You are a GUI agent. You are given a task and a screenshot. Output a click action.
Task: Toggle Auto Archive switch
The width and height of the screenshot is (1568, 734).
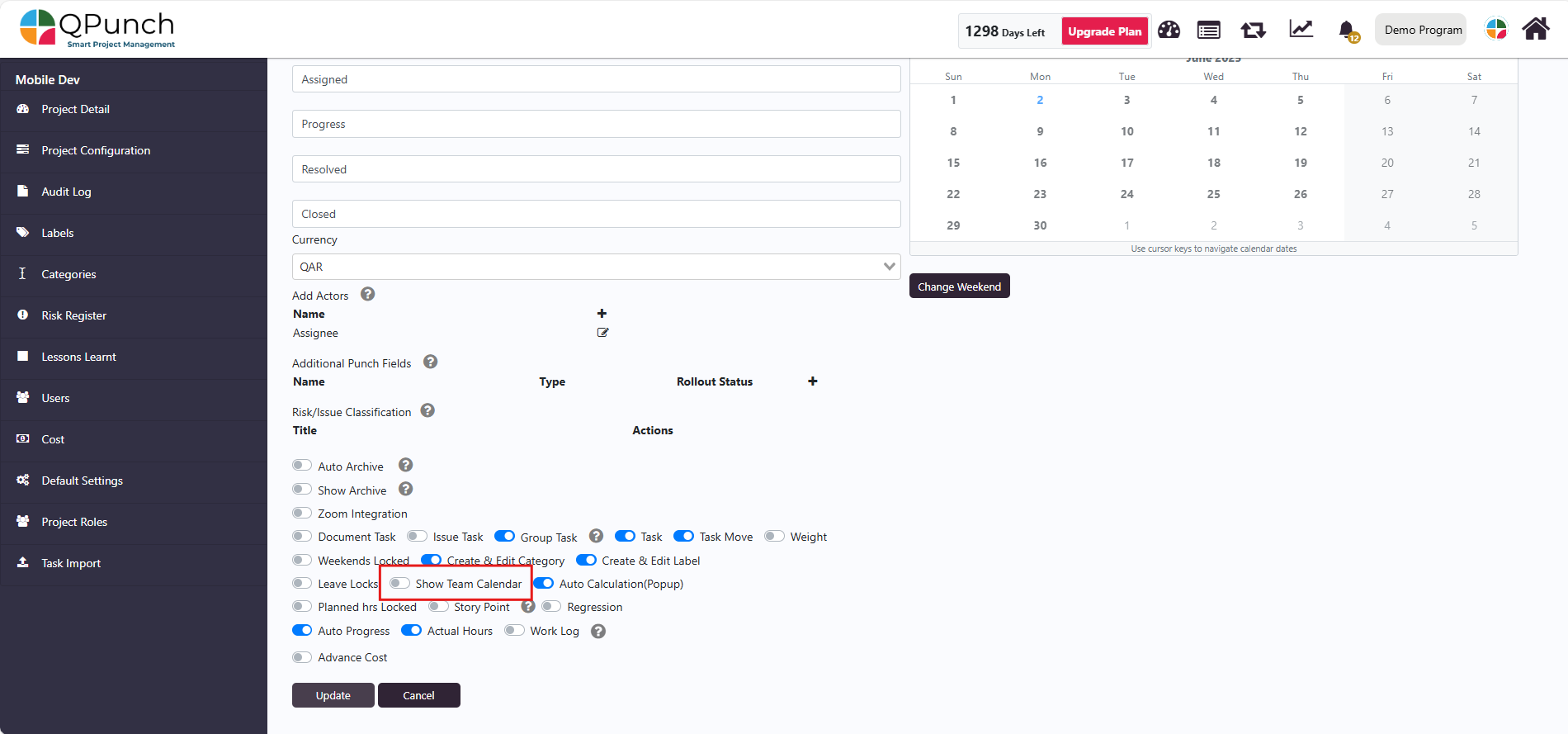[x=302, y=466]
